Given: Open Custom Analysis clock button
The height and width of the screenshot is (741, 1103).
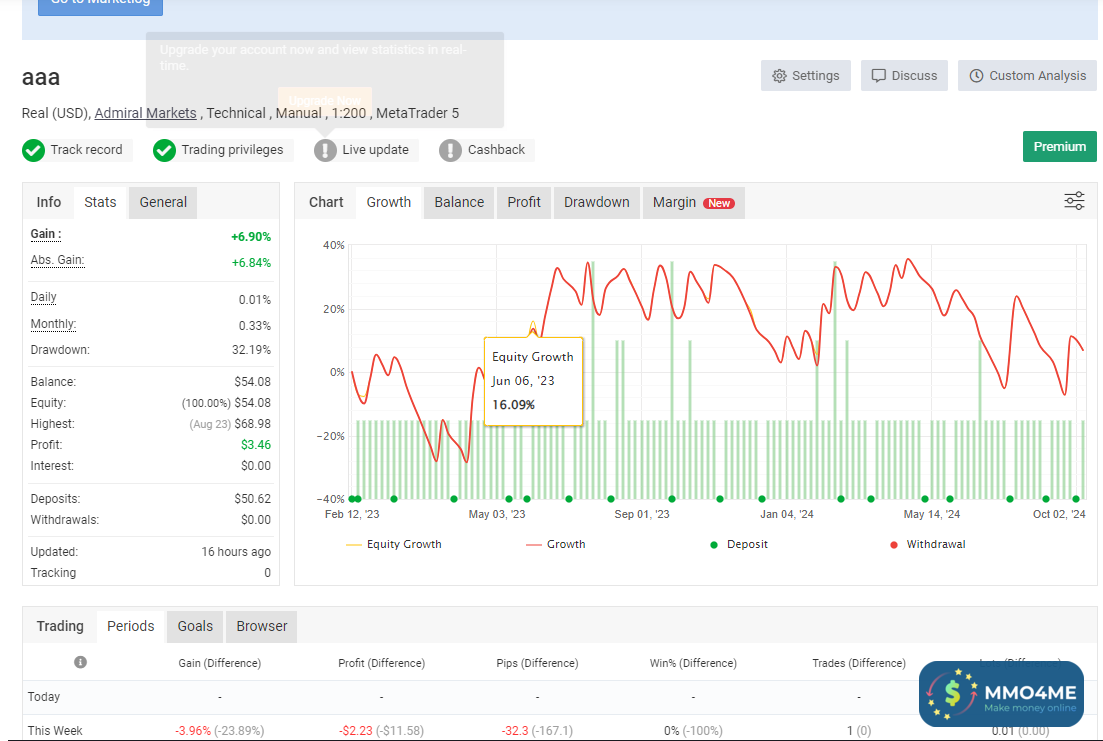Looking at the screenshot, I should click(1027, 76).
